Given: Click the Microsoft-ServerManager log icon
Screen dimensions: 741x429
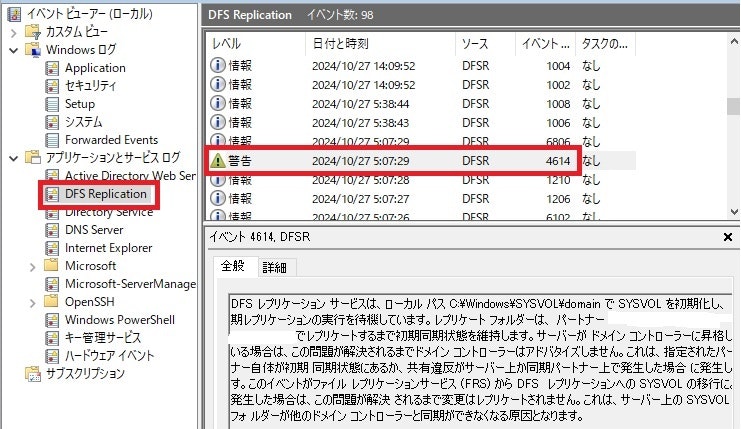Looking at the screenshot, I should [52, 284].
